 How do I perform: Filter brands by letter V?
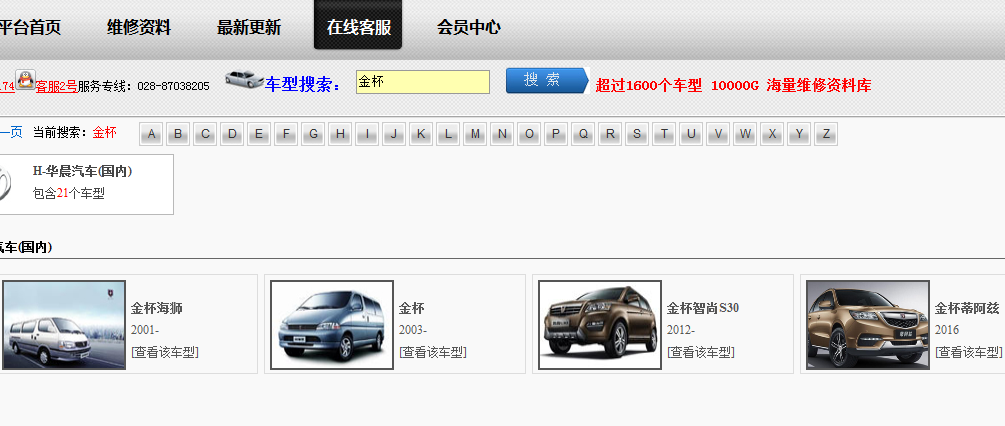coord(717,135)
